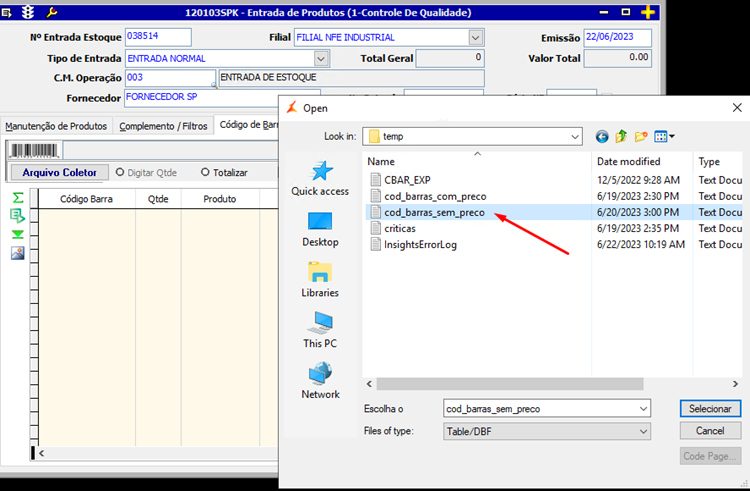Click the Nº Entrada Estoque field

click(x=158, y=37)
